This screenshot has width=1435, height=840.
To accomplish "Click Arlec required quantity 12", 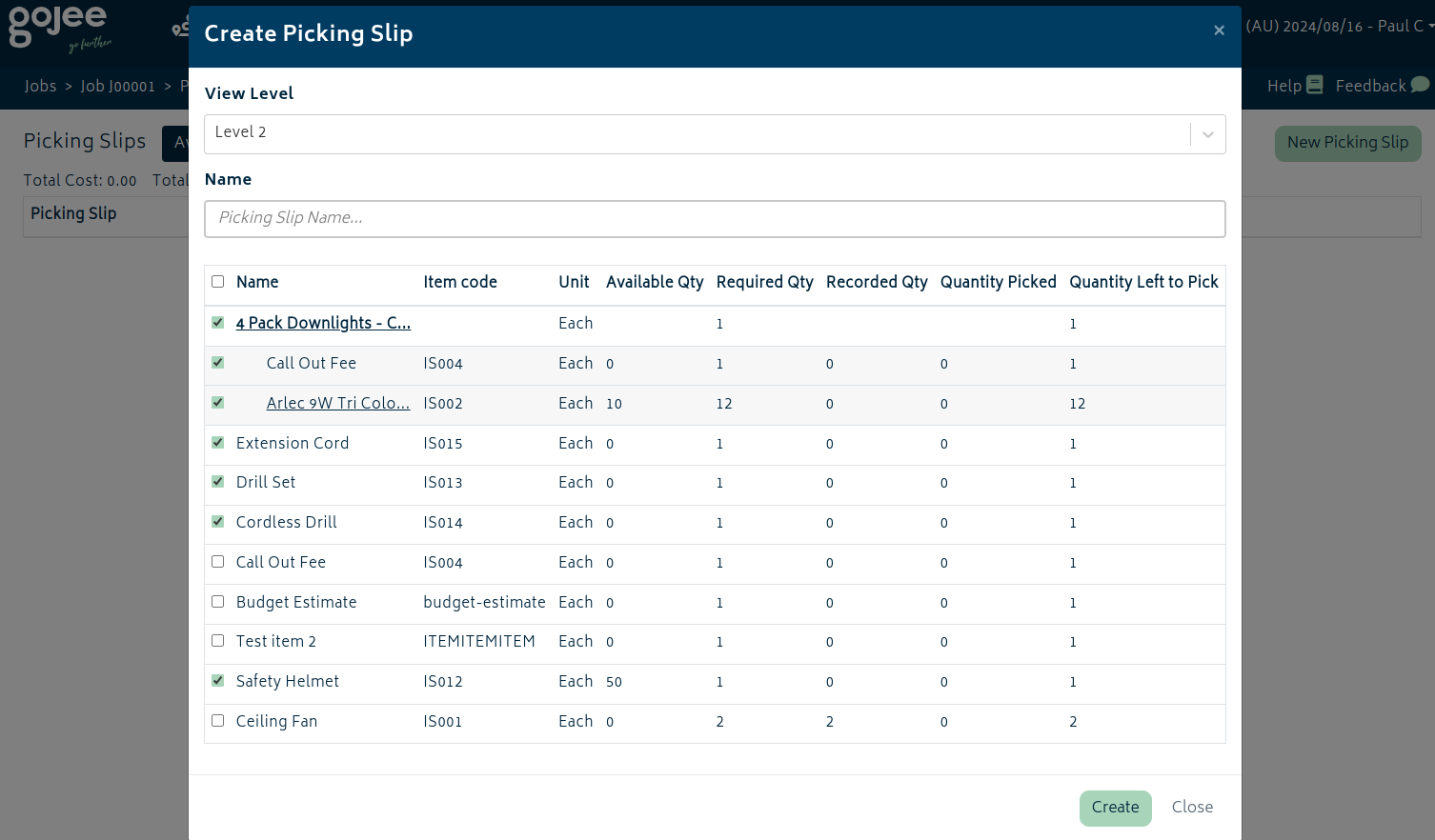I will click(724, 404).
